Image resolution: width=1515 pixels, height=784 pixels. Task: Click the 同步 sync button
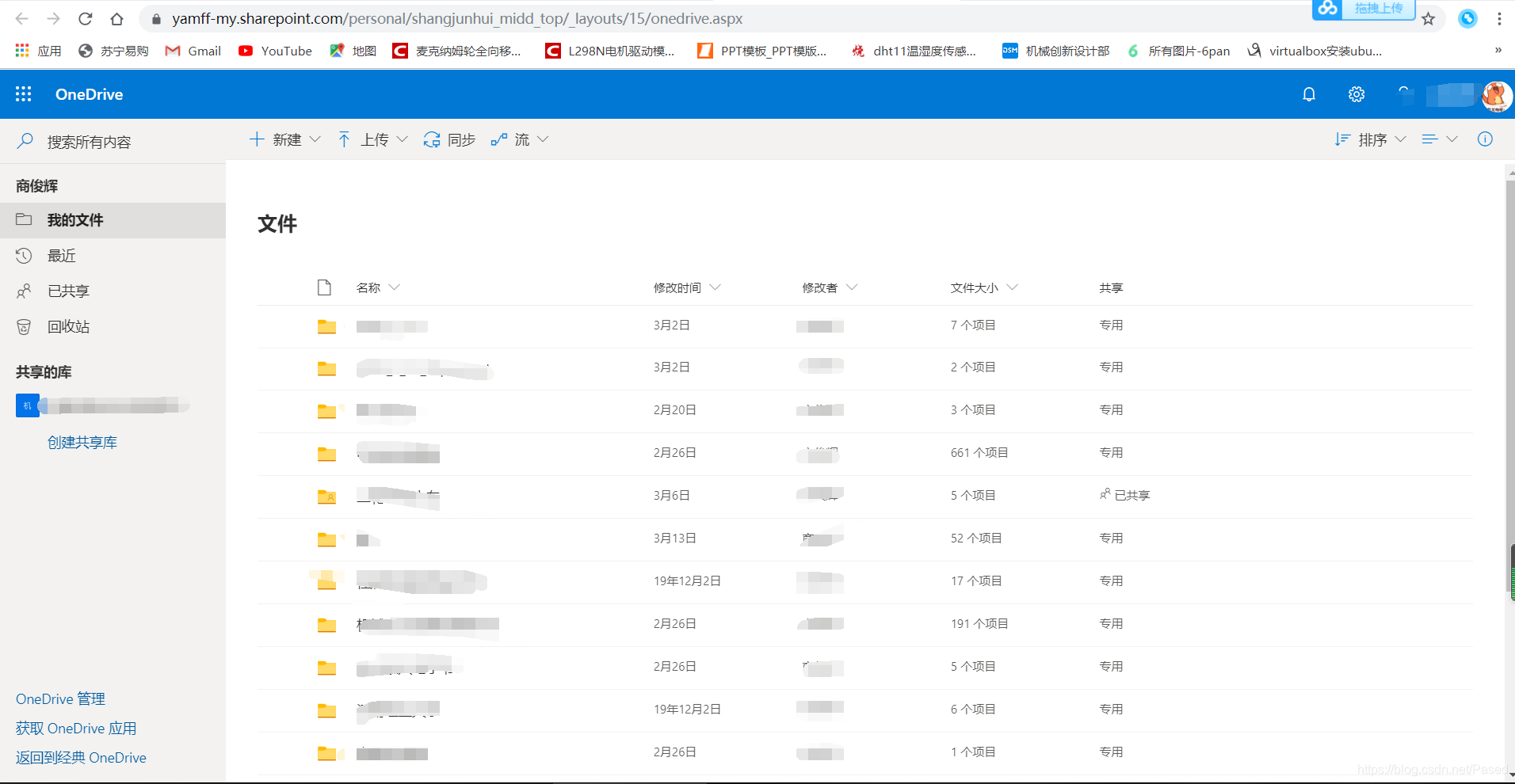point(449,139)
